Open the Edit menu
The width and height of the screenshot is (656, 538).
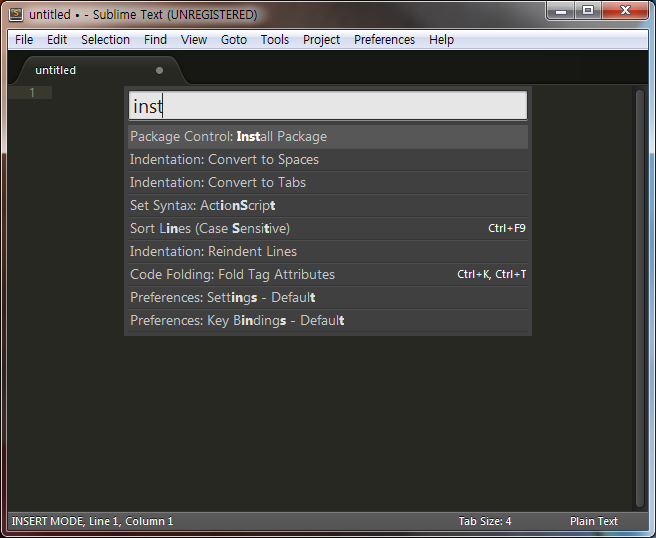57,40
